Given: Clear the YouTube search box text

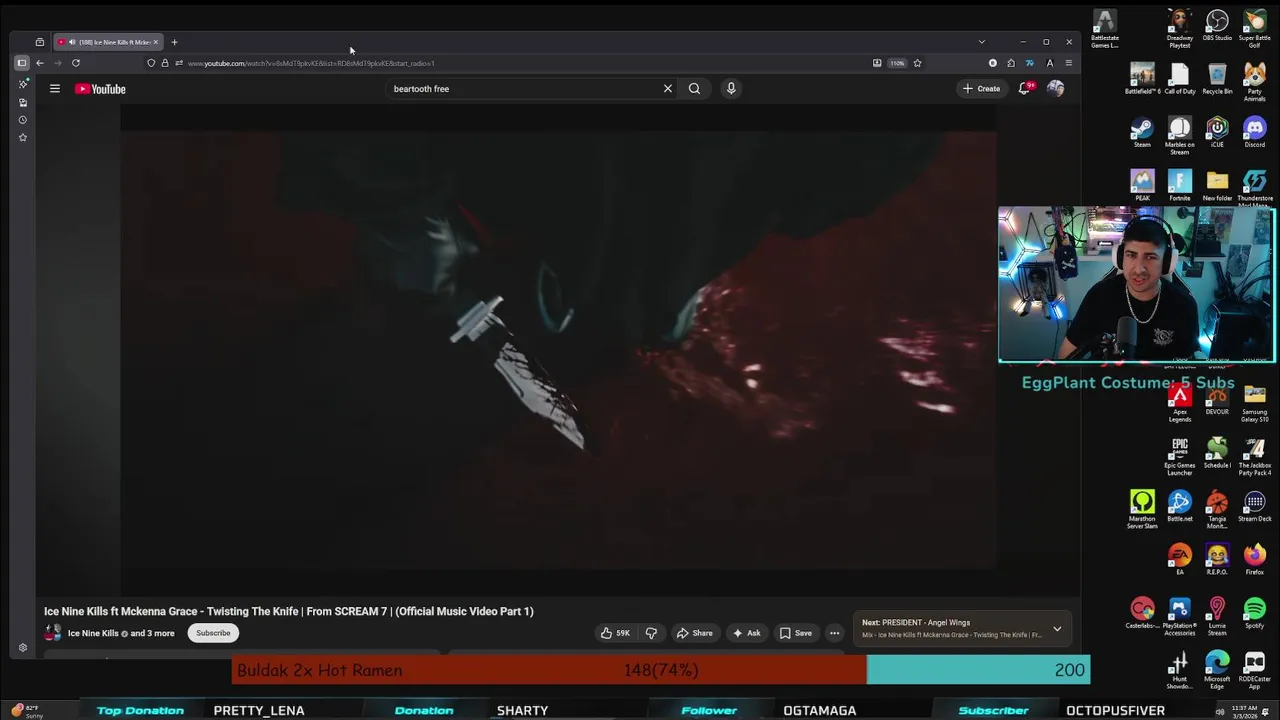Looking at the screenshot, I should pyautogui.click(x=668, y=89).
